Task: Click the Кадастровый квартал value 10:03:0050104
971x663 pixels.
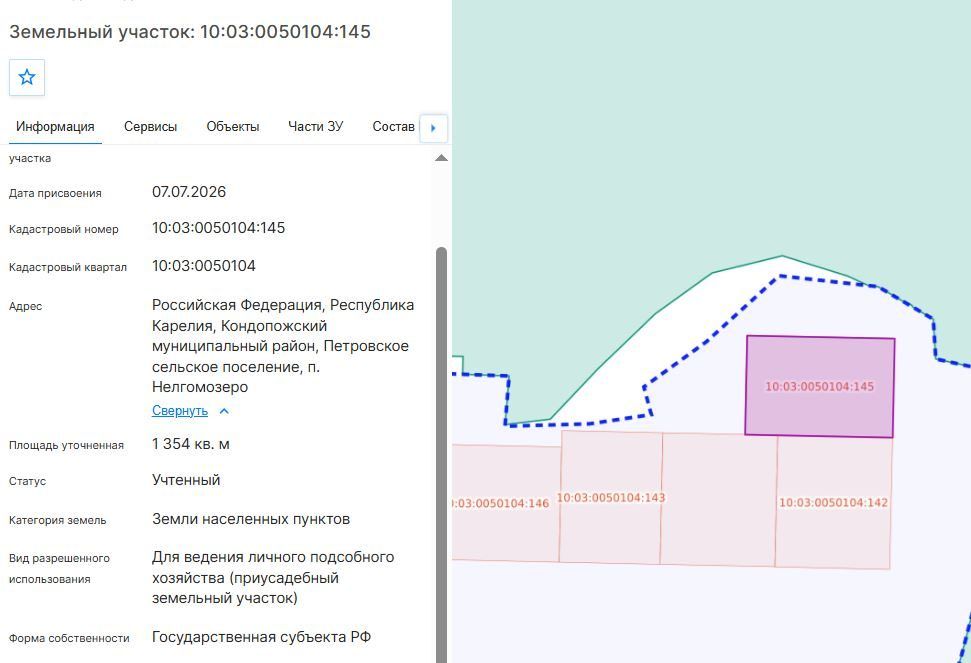Action: (x=204, y=266)
